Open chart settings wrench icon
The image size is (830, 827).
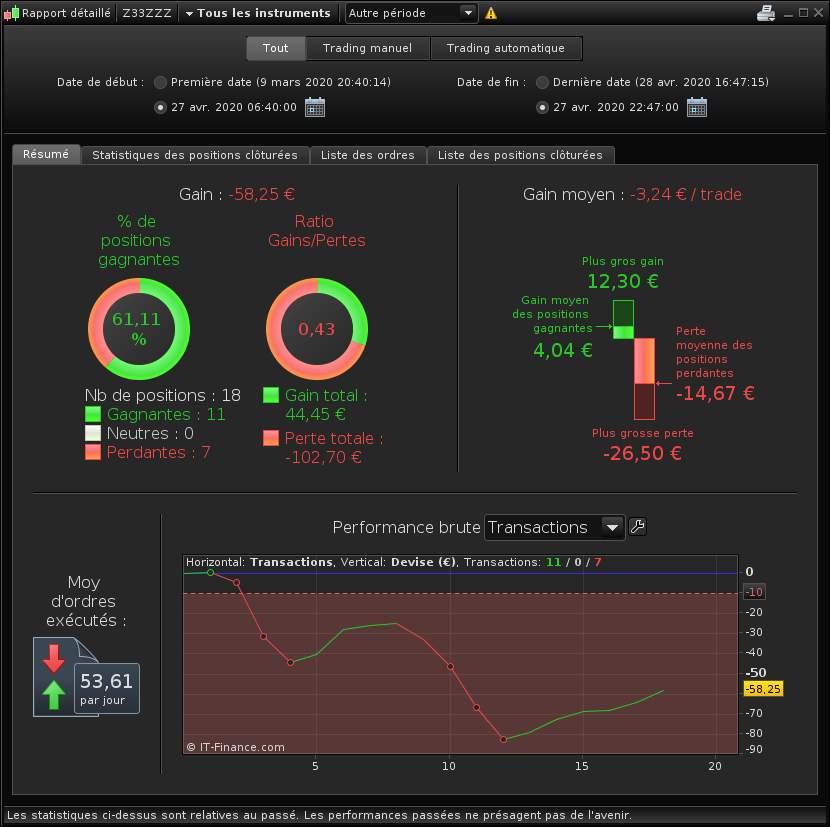(x=637, y=527)
